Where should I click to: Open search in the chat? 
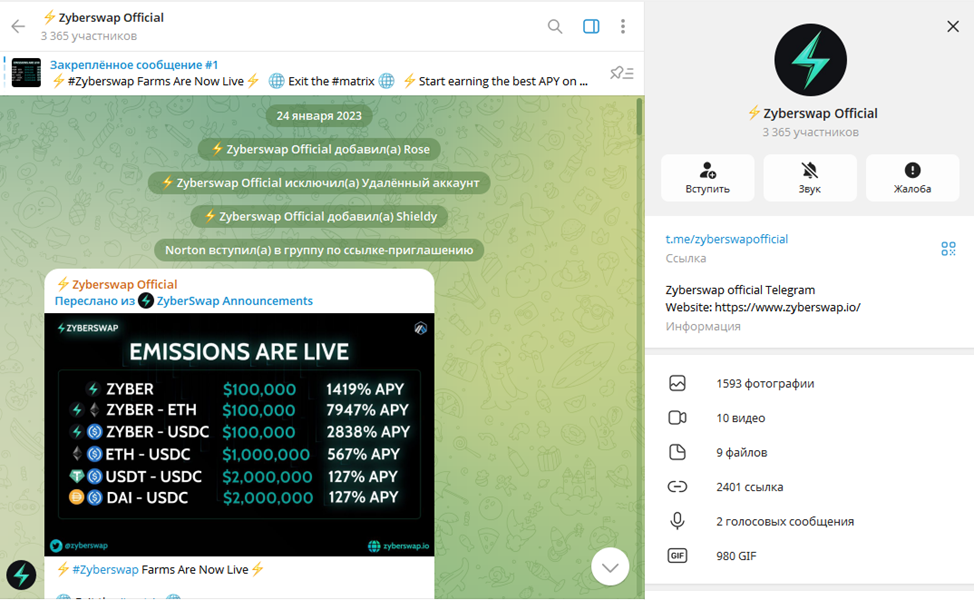[555, 27]
